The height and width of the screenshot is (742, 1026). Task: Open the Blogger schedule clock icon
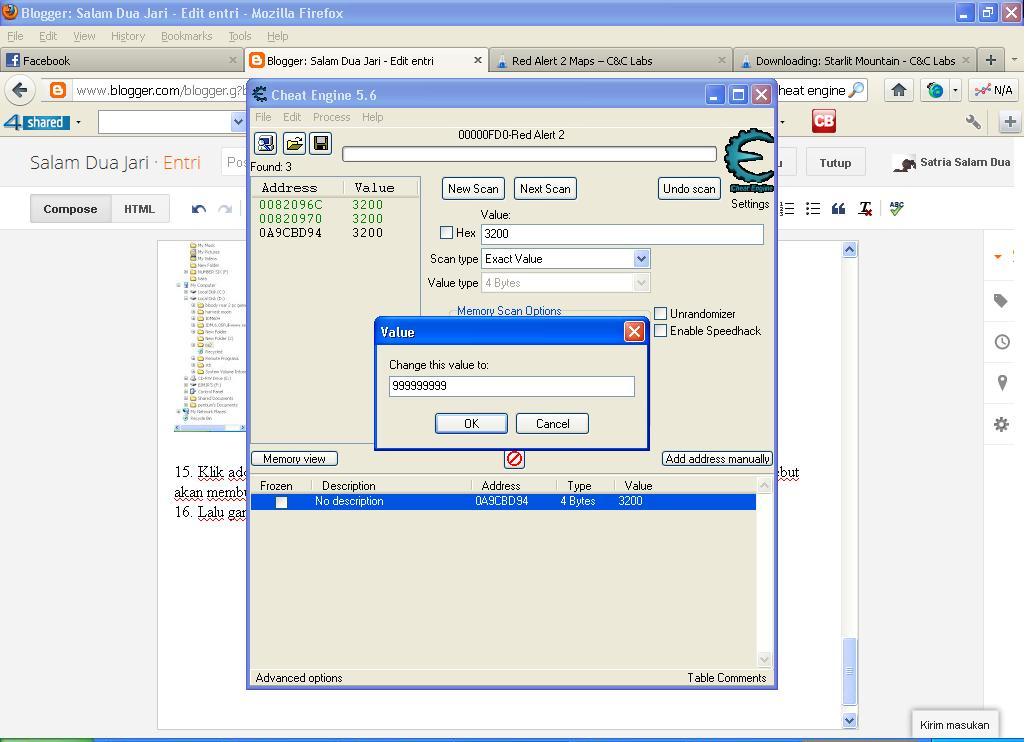pyautogui.click(x=1002, y=342)
